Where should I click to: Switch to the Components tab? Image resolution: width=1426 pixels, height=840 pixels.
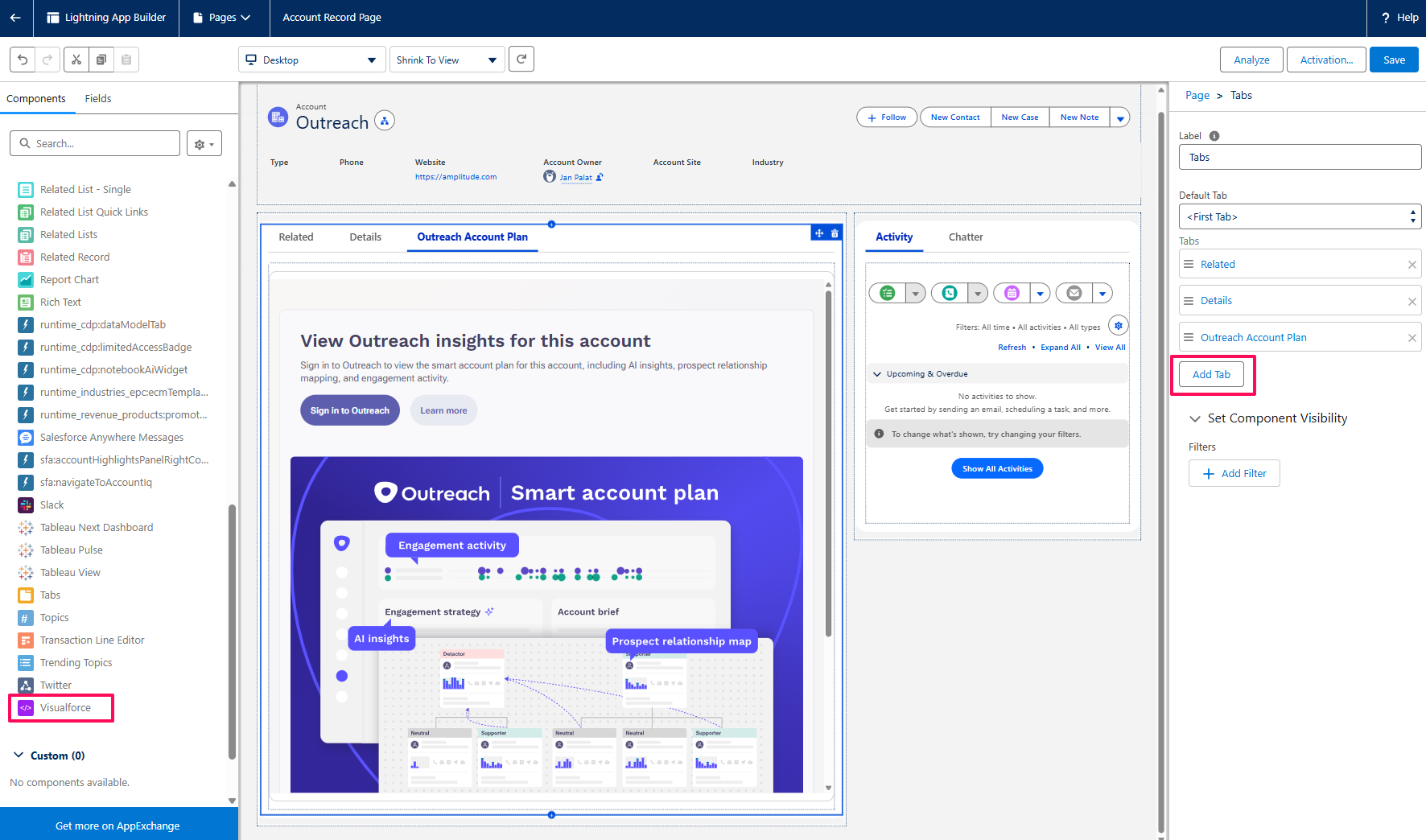(36, 99)
